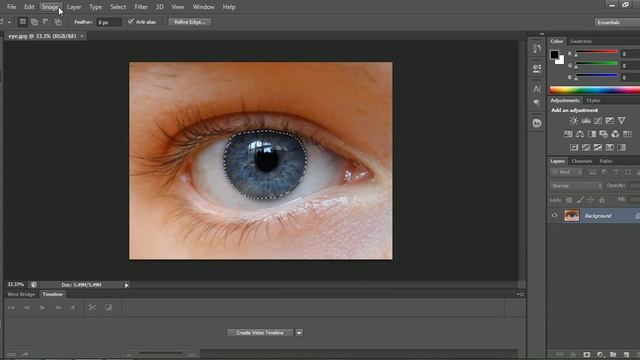Open the layer filter Kind dropdown
640x360 pixels.
point(567,172)
